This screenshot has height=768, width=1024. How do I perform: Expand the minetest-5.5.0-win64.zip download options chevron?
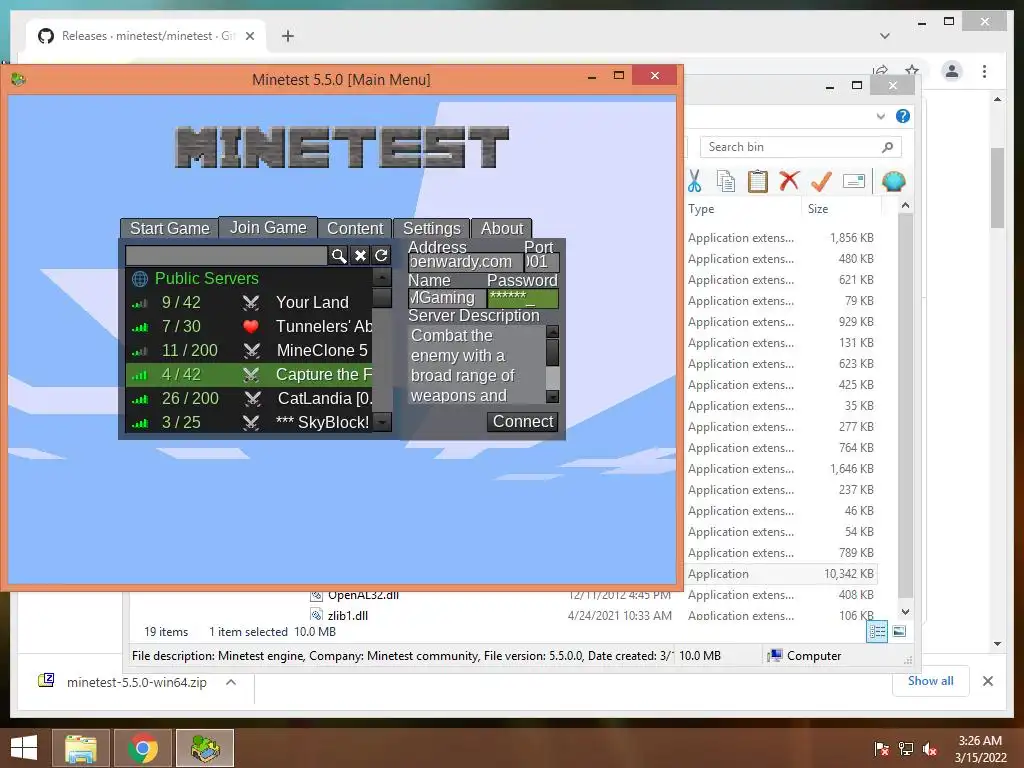click(231, 682)
